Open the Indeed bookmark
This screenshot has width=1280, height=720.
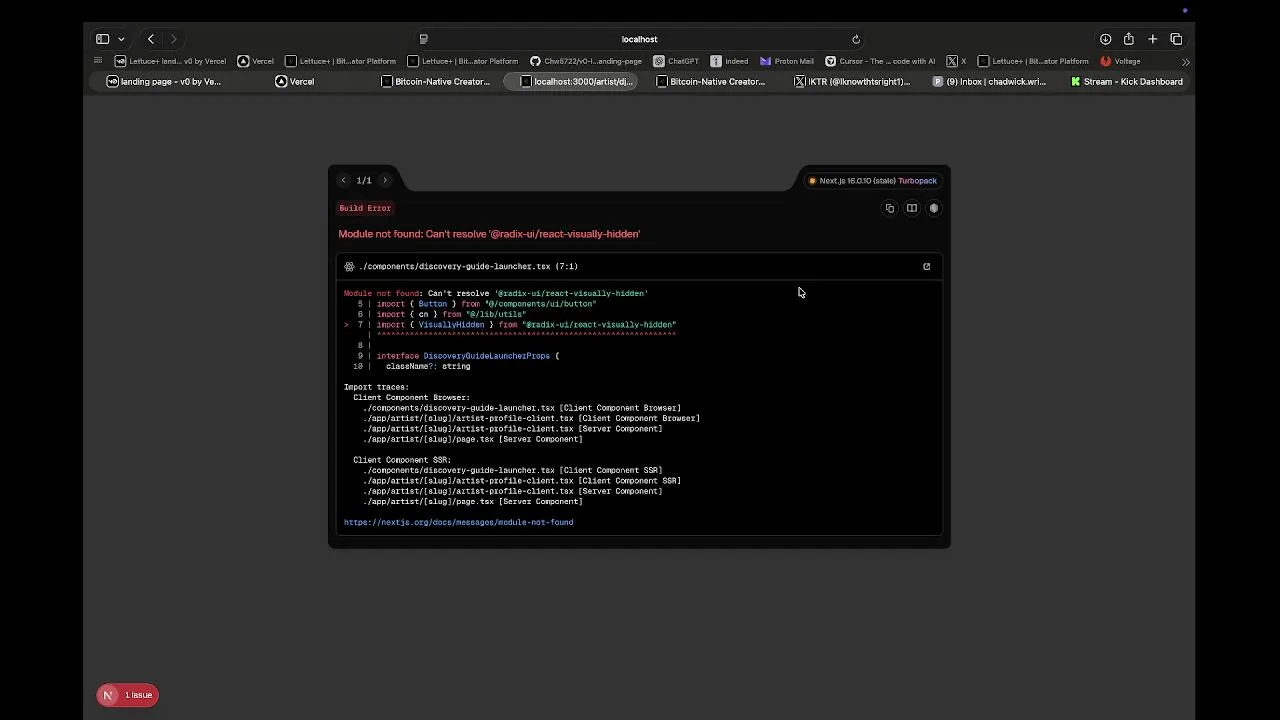[x=730, y=61]
